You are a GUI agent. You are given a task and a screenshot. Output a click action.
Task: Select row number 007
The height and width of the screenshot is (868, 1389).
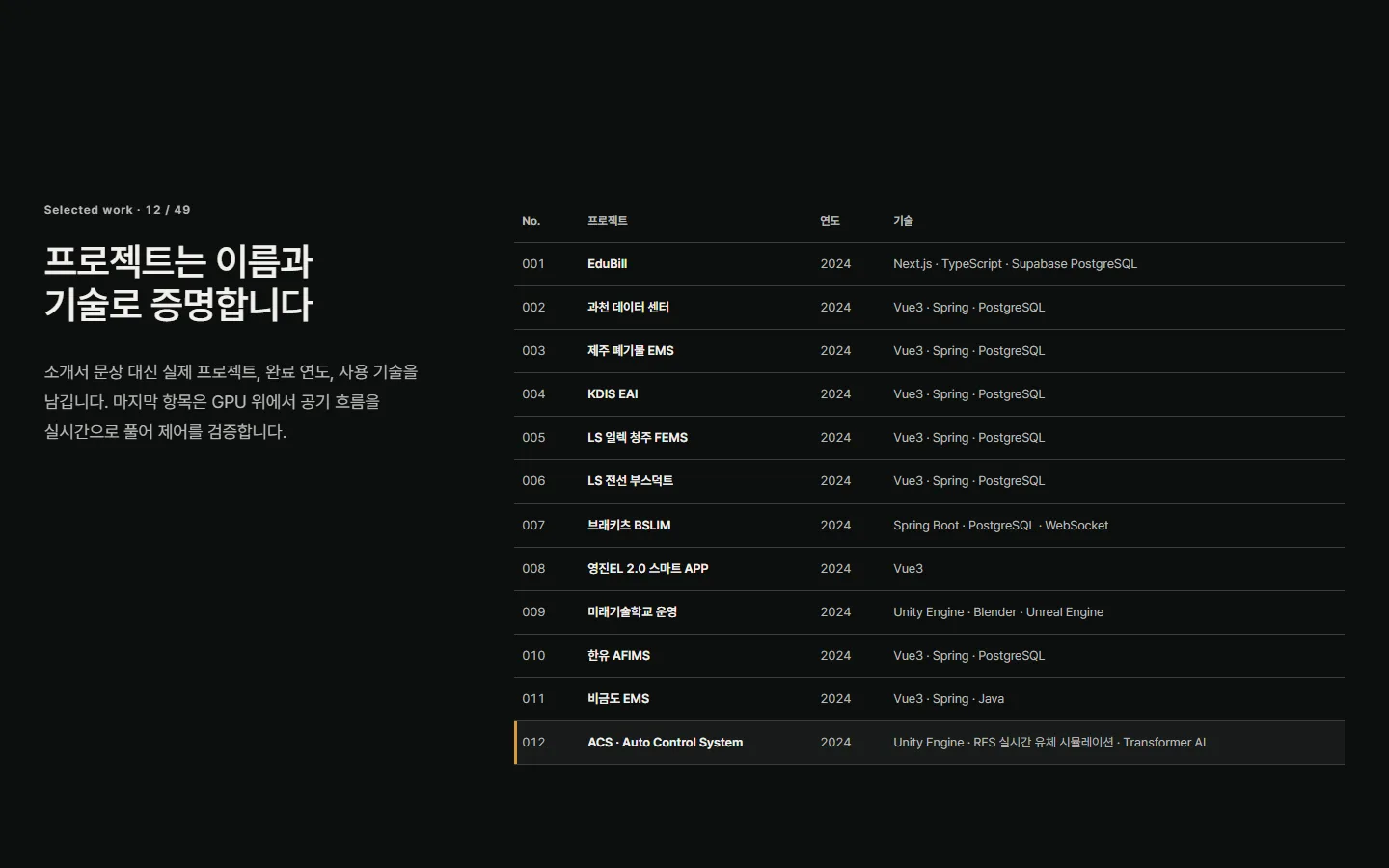[x=533, y=526]
